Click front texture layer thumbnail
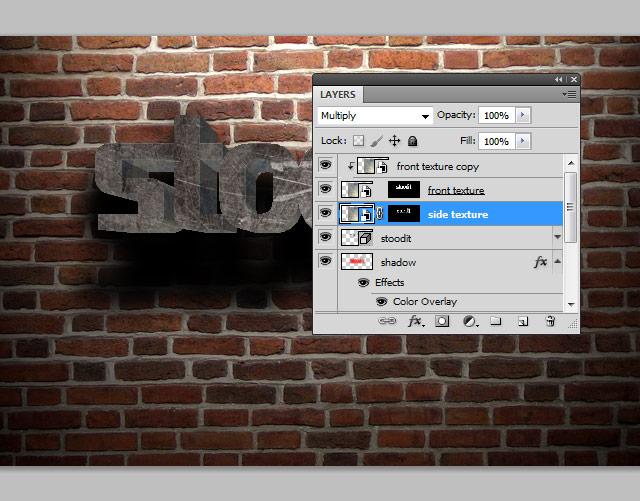This screenshot has width=640, height=501. (357, 190)
